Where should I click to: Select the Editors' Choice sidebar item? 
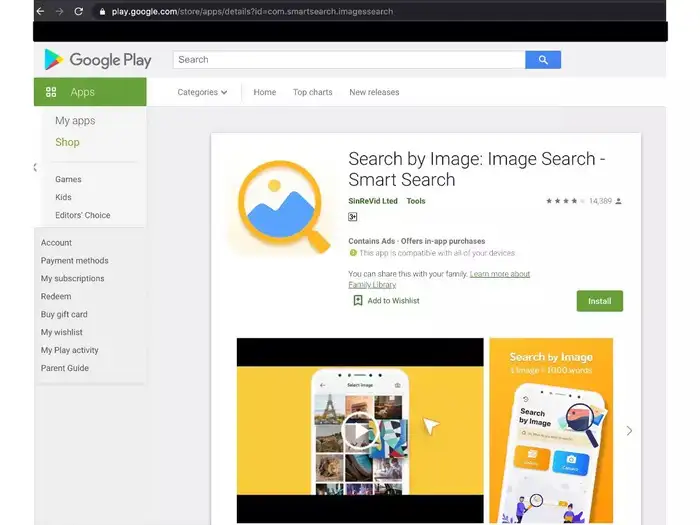(x=82, y=215)
